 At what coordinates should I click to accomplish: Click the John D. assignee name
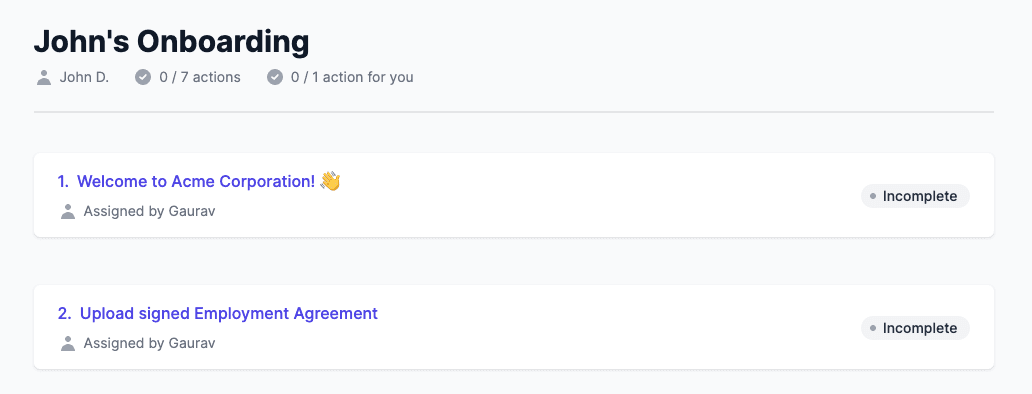[84, 78]
